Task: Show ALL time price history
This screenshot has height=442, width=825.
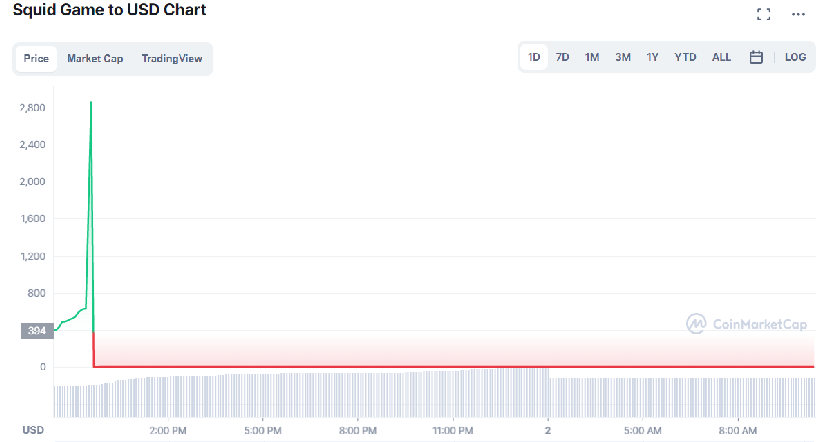Action: point(721,57)
